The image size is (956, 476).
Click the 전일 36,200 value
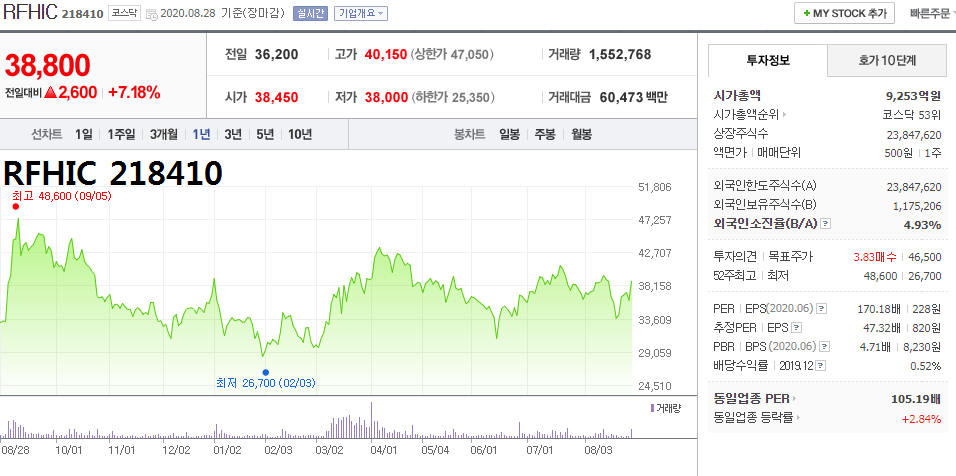click(277, 54)
